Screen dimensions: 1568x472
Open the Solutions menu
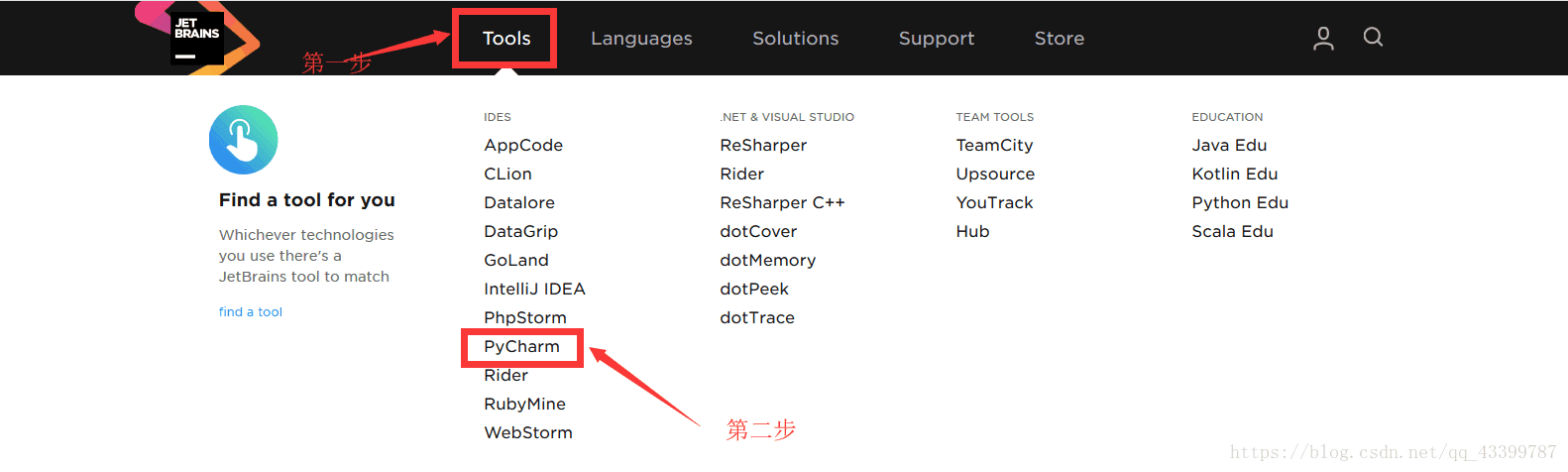tap(796, 39)
